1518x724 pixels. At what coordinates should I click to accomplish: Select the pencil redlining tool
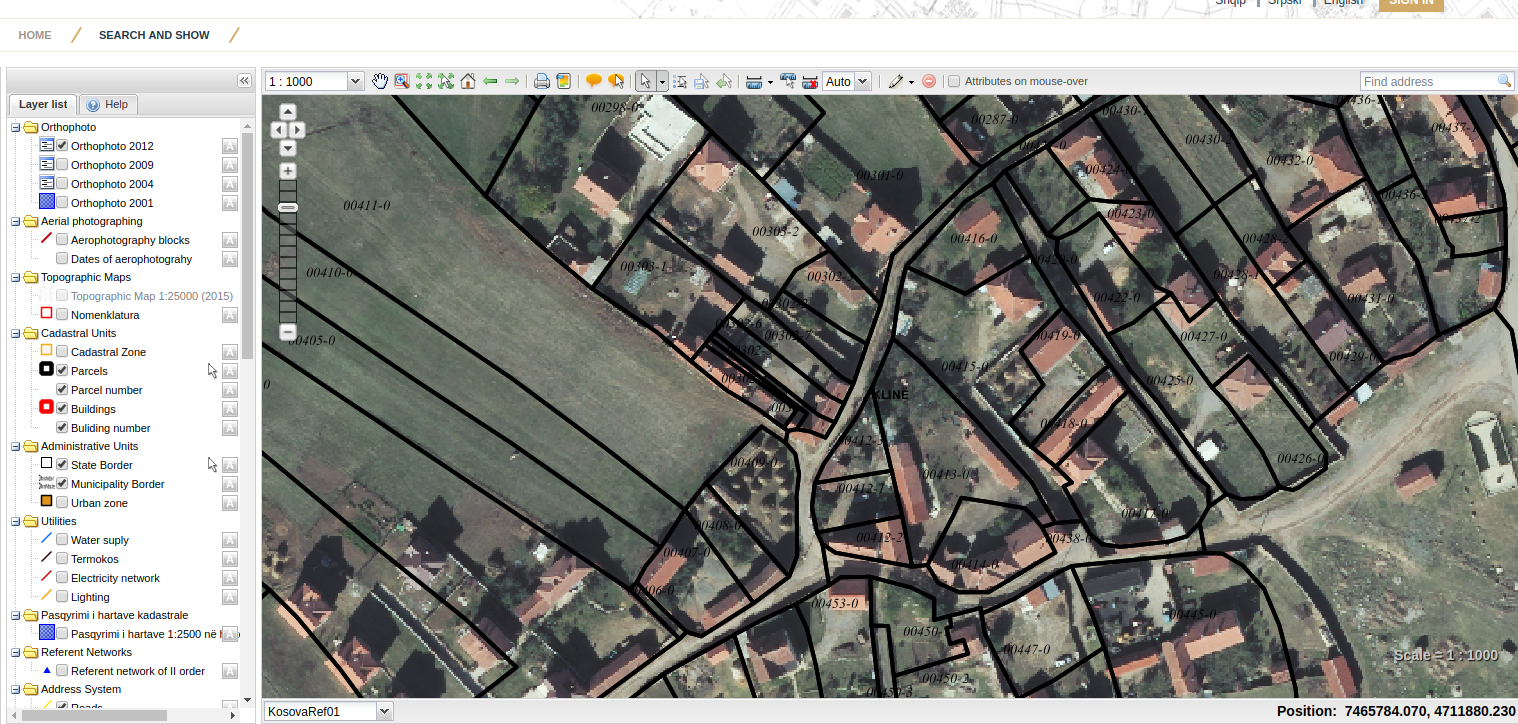pos(896,81)
